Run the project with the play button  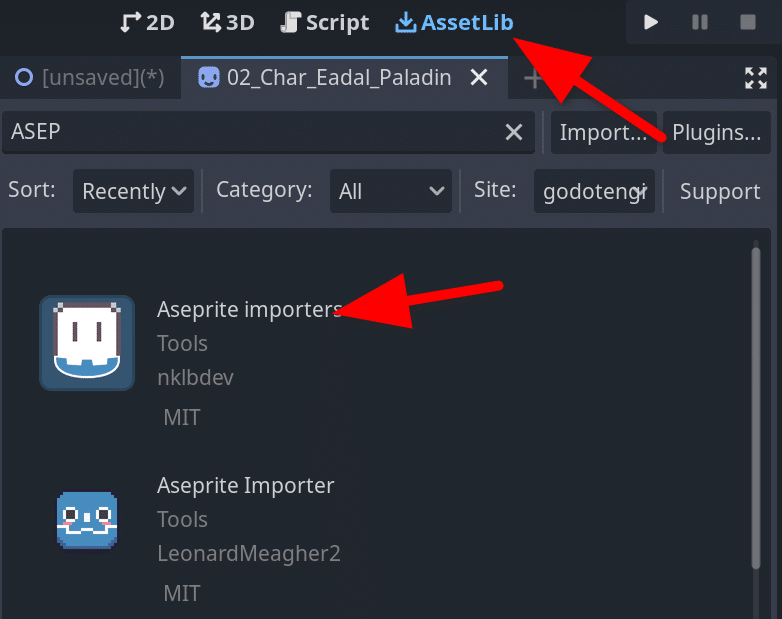click(650, 22)
